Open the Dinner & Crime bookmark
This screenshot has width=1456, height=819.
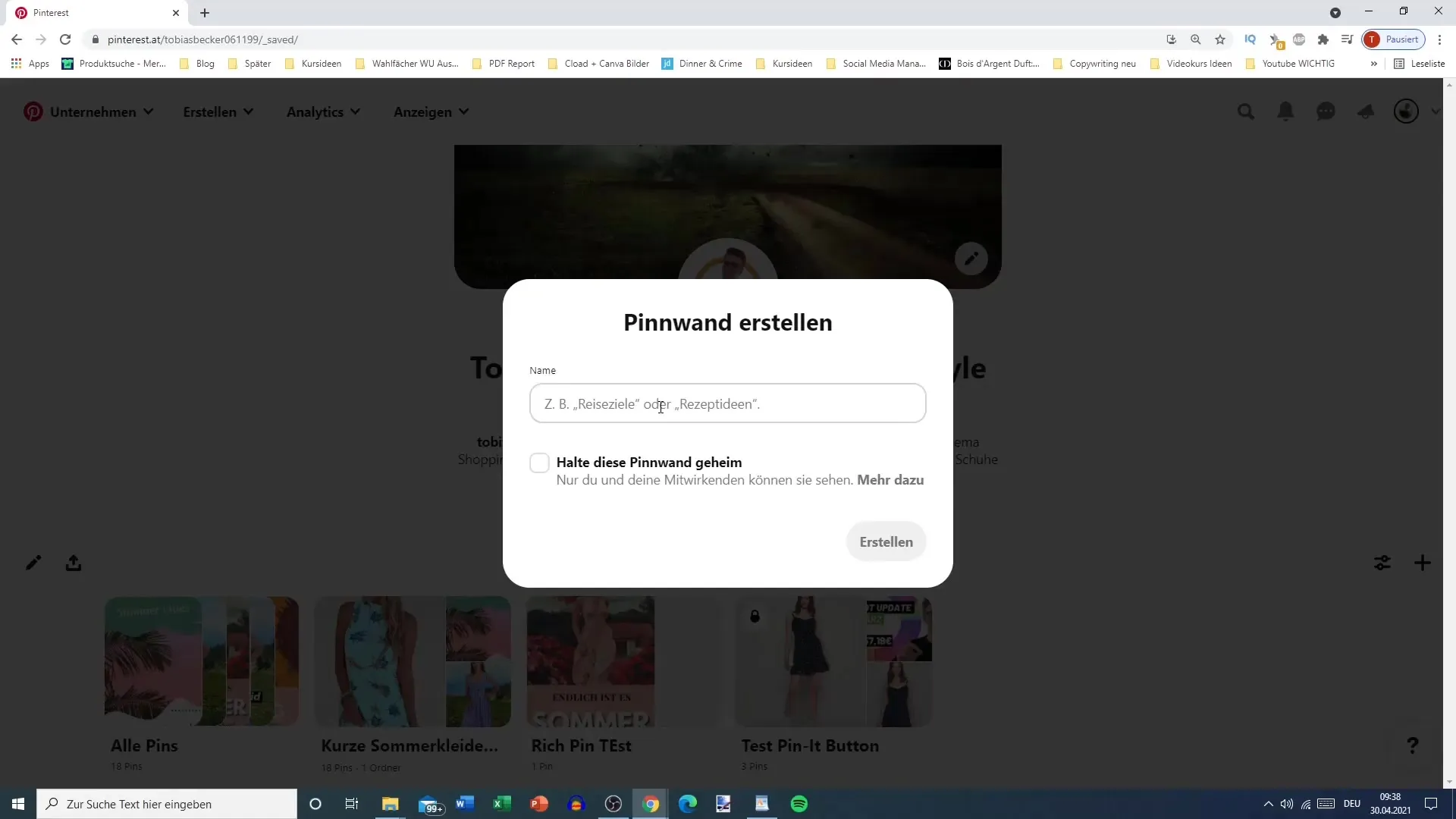click(x=702, y=64)
